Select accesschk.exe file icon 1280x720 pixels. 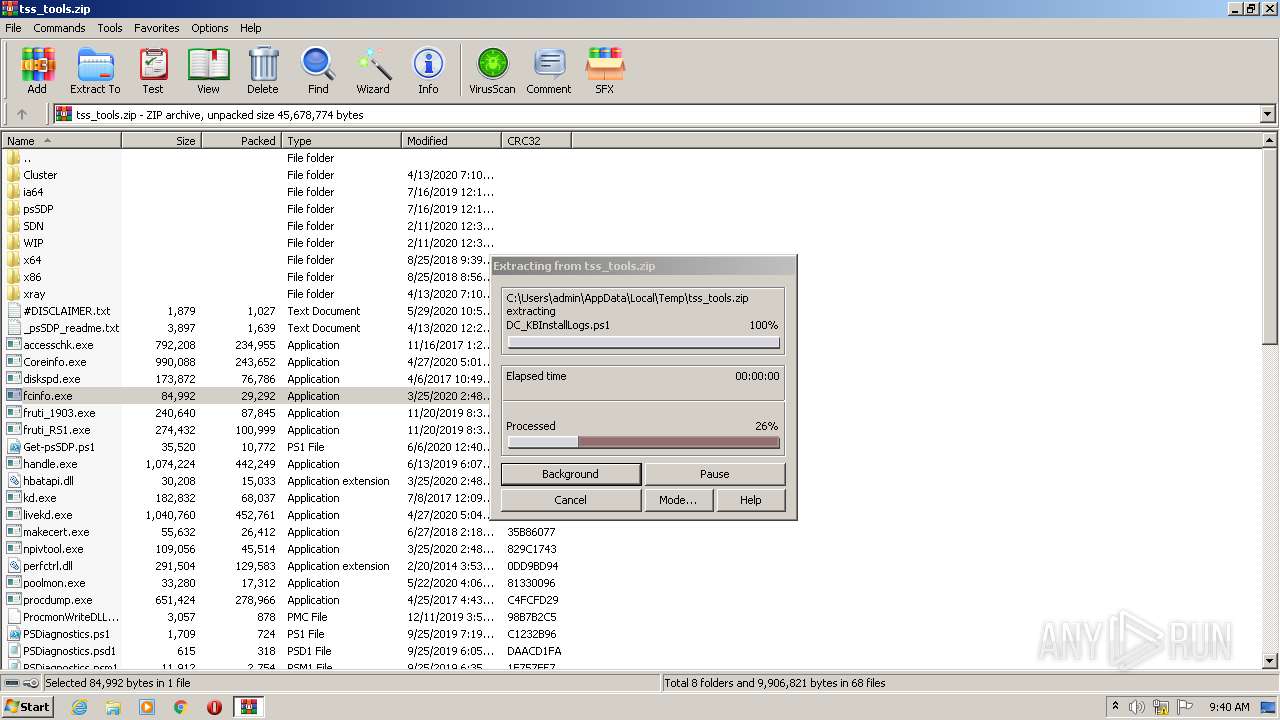pyautogui.click(x=13, y=345)
